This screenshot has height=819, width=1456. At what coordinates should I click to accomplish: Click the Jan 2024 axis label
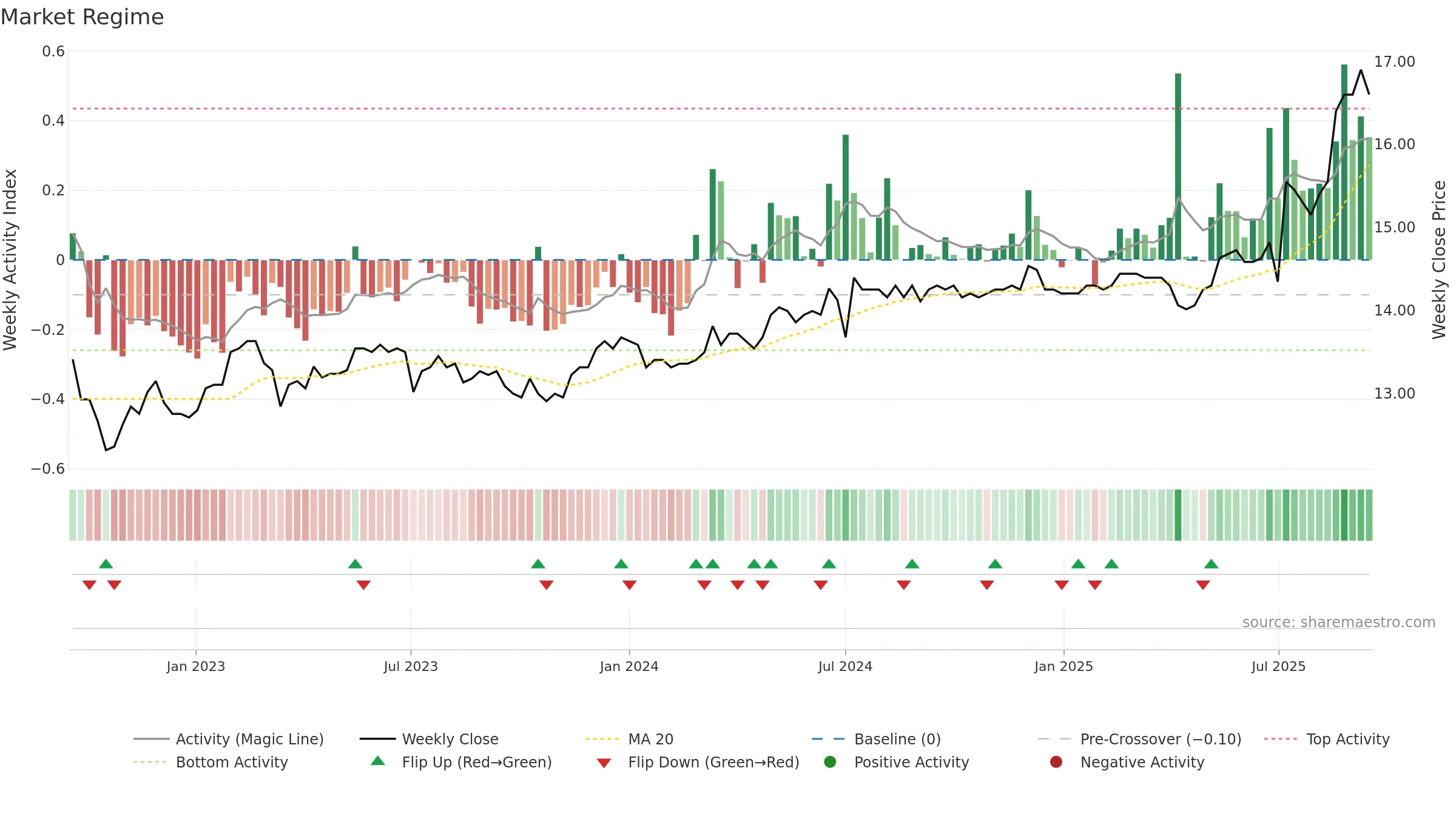click(629, 666)
